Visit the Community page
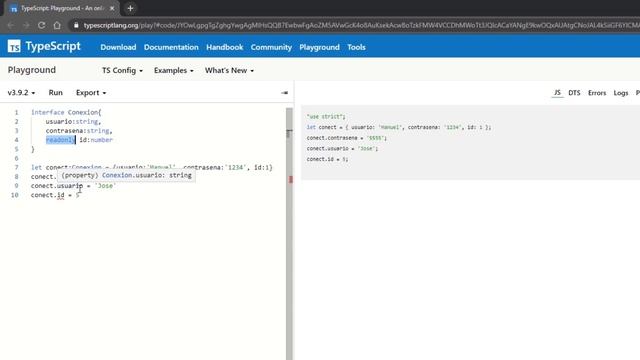640x360 pixels. pyautogui.click(x=271, y=47)
